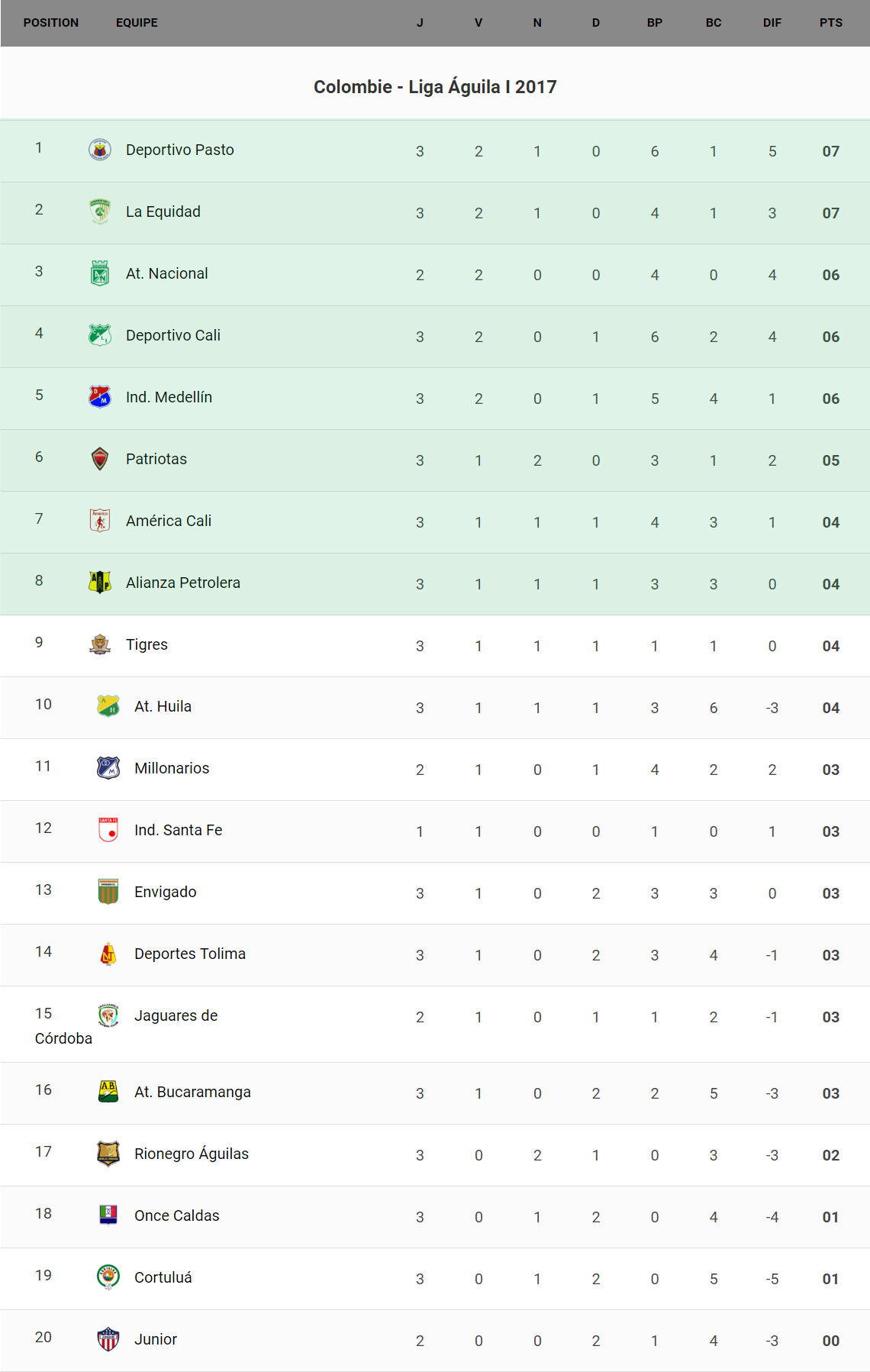
Task: Select the Patriotas team name
Action: tap(156, 459)
